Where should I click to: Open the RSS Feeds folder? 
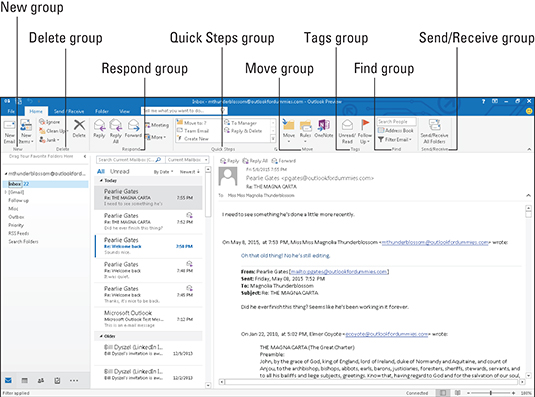[18, 233]
